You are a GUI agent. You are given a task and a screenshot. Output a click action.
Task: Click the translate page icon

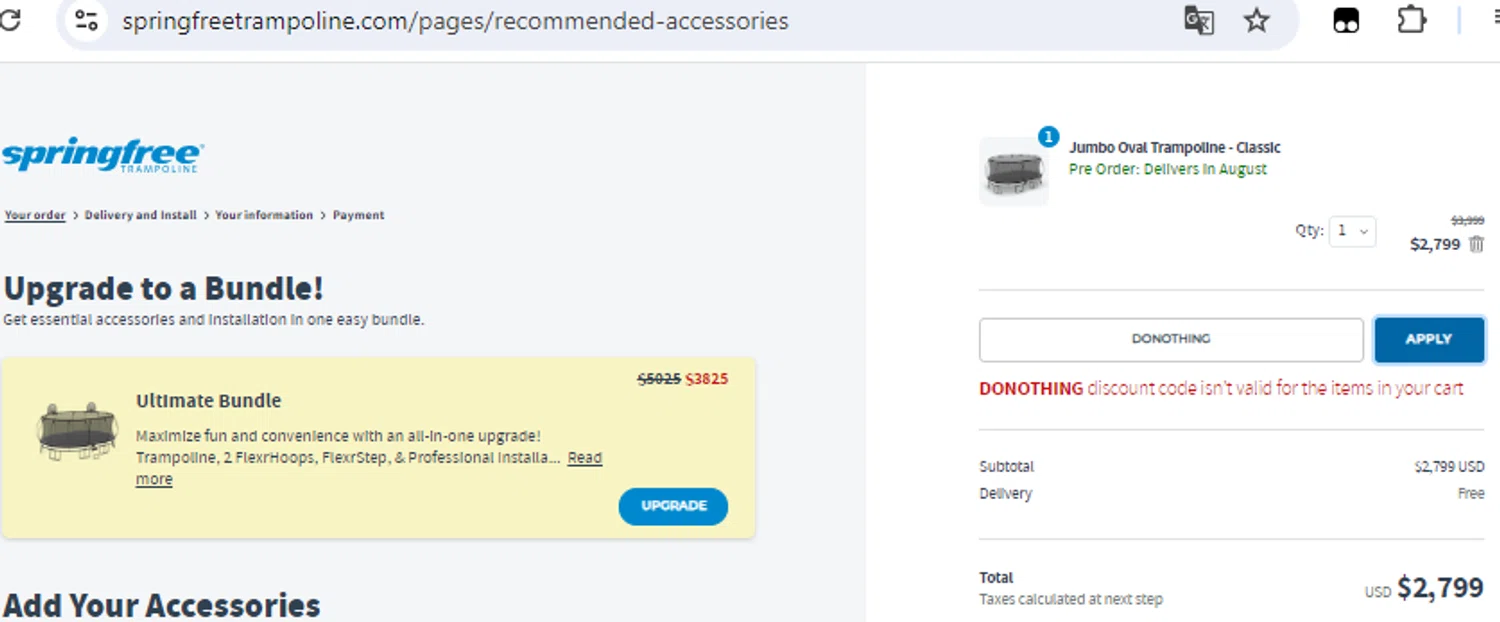[1199, 21]
